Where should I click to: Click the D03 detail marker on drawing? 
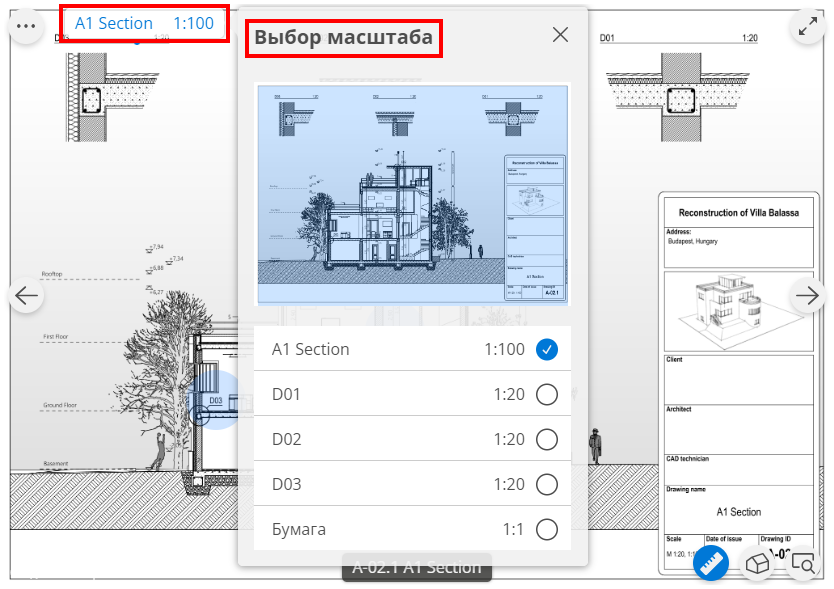pos(215,401)
